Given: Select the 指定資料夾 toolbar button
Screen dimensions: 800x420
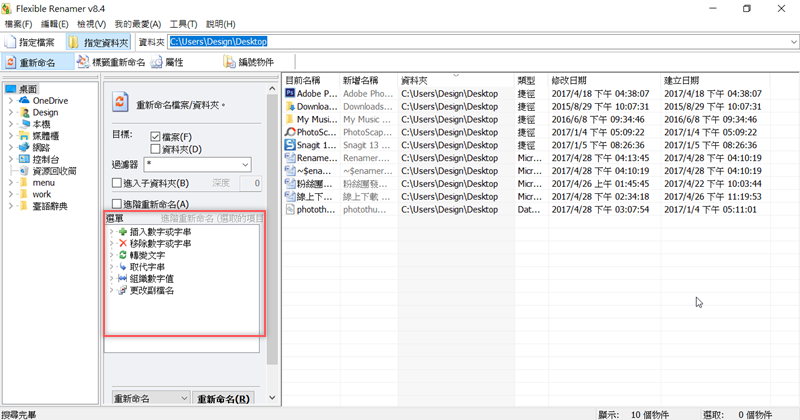Looking at the screenshot, I should [x=99, y=42].
